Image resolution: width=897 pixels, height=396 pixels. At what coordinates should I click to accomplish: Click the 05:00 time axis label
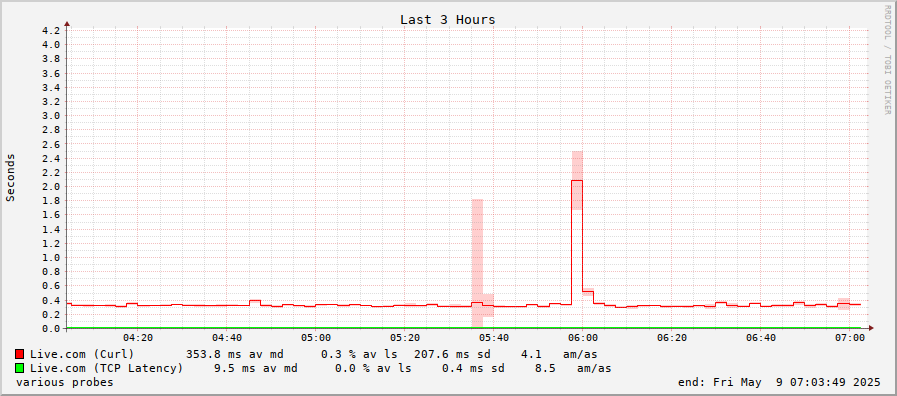(316, 338)
